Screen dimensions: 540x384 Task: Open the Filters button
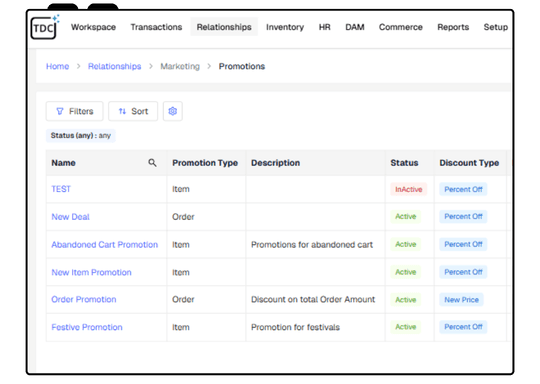tap(74, 111)
